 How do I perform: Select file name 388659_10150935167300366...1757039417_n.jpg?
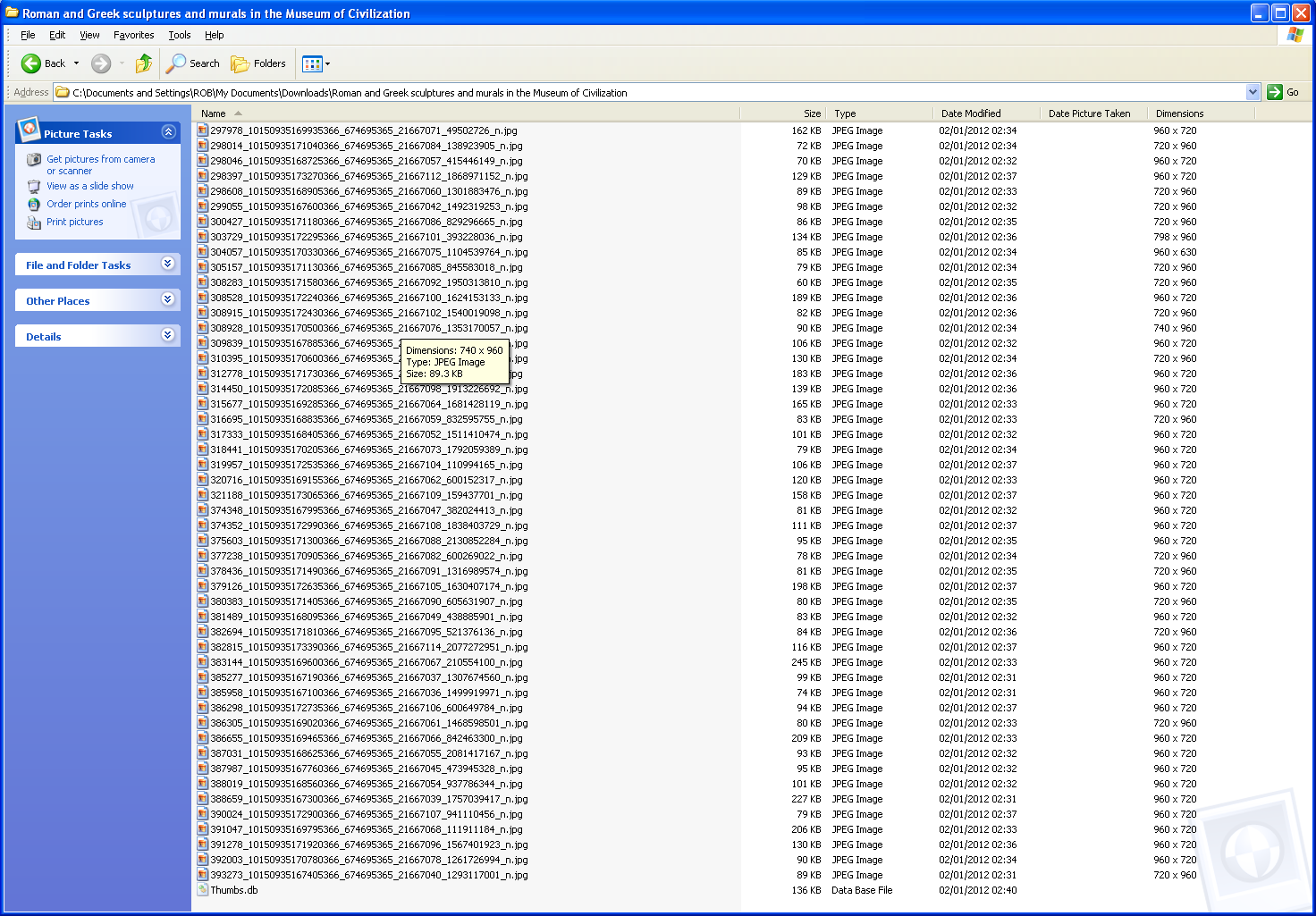coord(369,799)
